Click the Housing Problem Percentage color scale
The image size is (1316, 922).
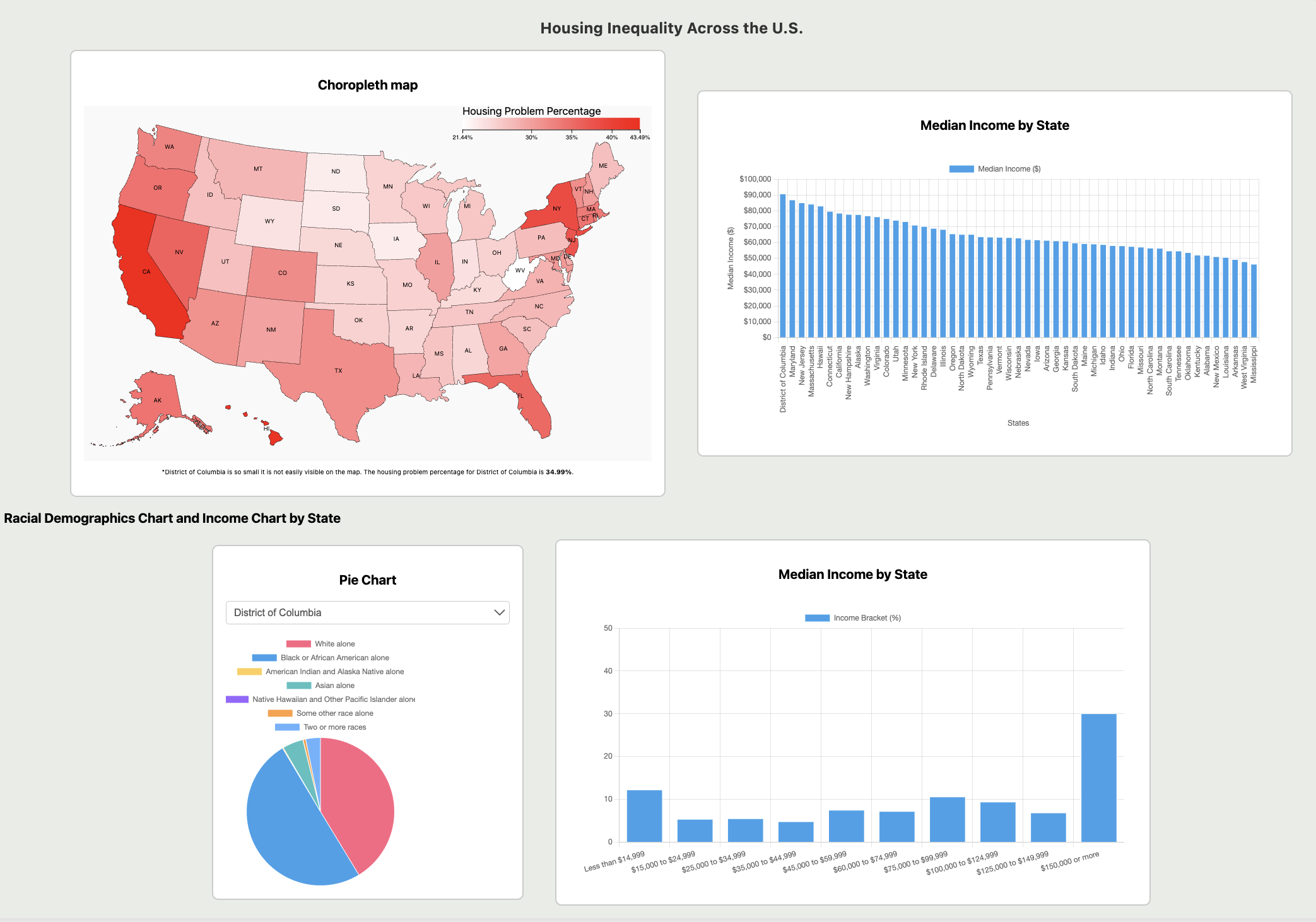551,124
